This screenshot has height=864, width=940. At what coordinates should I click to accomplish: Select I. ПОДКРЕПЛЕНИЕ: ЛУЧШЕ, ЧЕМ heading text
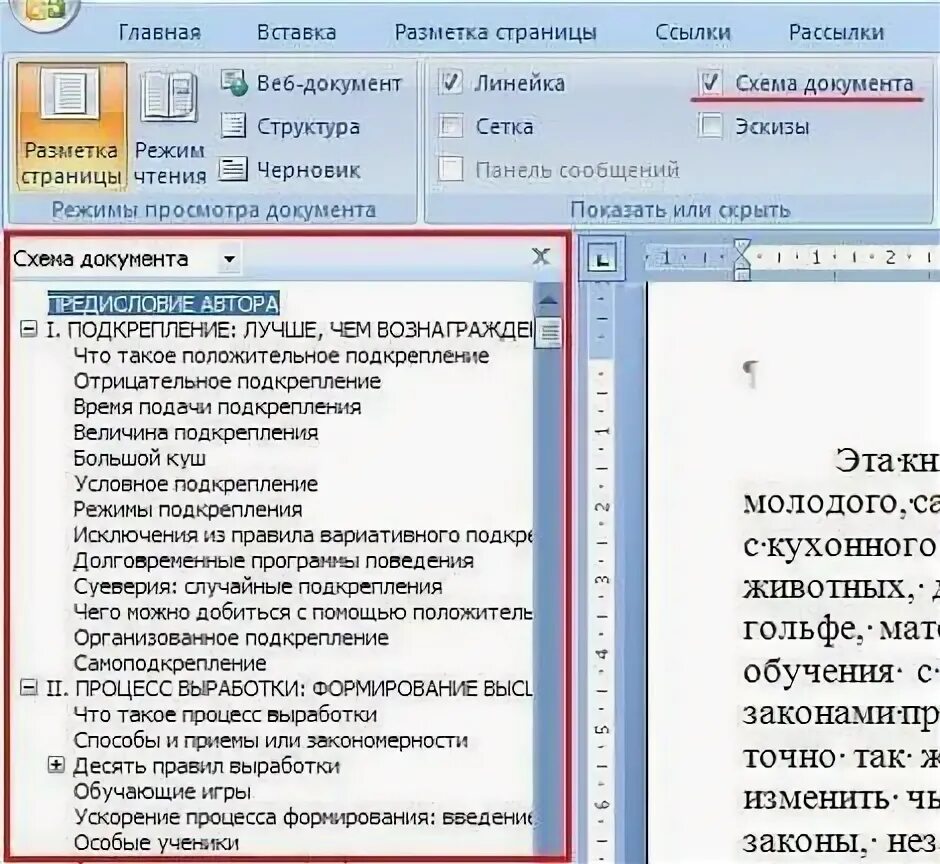290,330
